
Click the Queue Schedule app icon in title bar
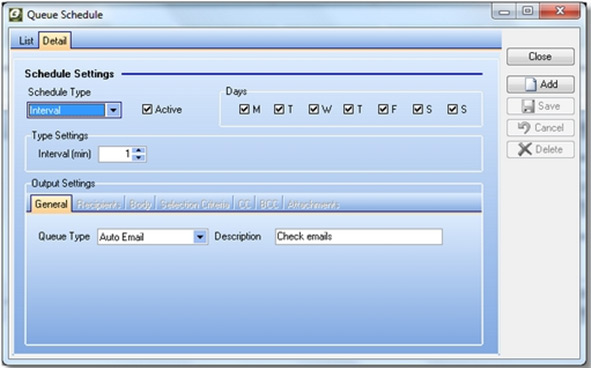click(x=15, y=15)
